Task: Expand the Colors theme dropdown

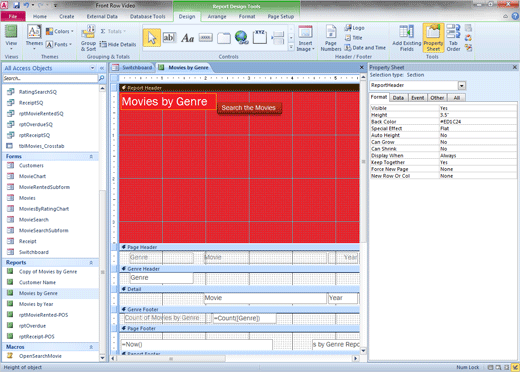Action: 60,31
